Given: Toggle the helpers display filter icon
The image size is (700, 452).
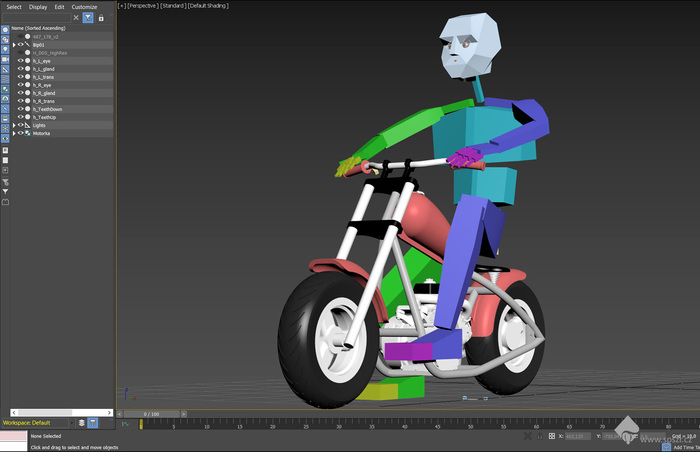Looking at the screenshot, I should pos(5,69).
